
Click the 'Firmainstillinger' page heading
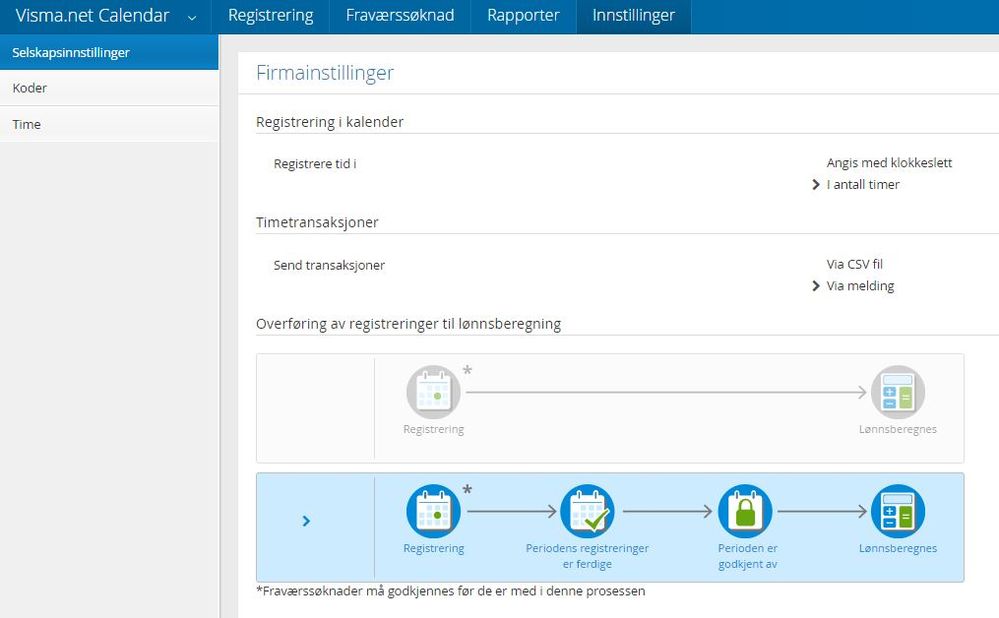(325, 73)
